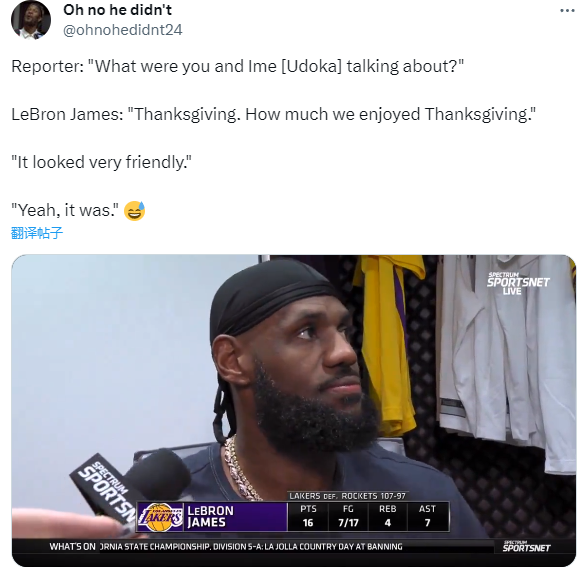Viewport: 578px width, 567px height.
Task: Click the Spectrum SportsNet Live watermark
Action: (x=518, y=283)
